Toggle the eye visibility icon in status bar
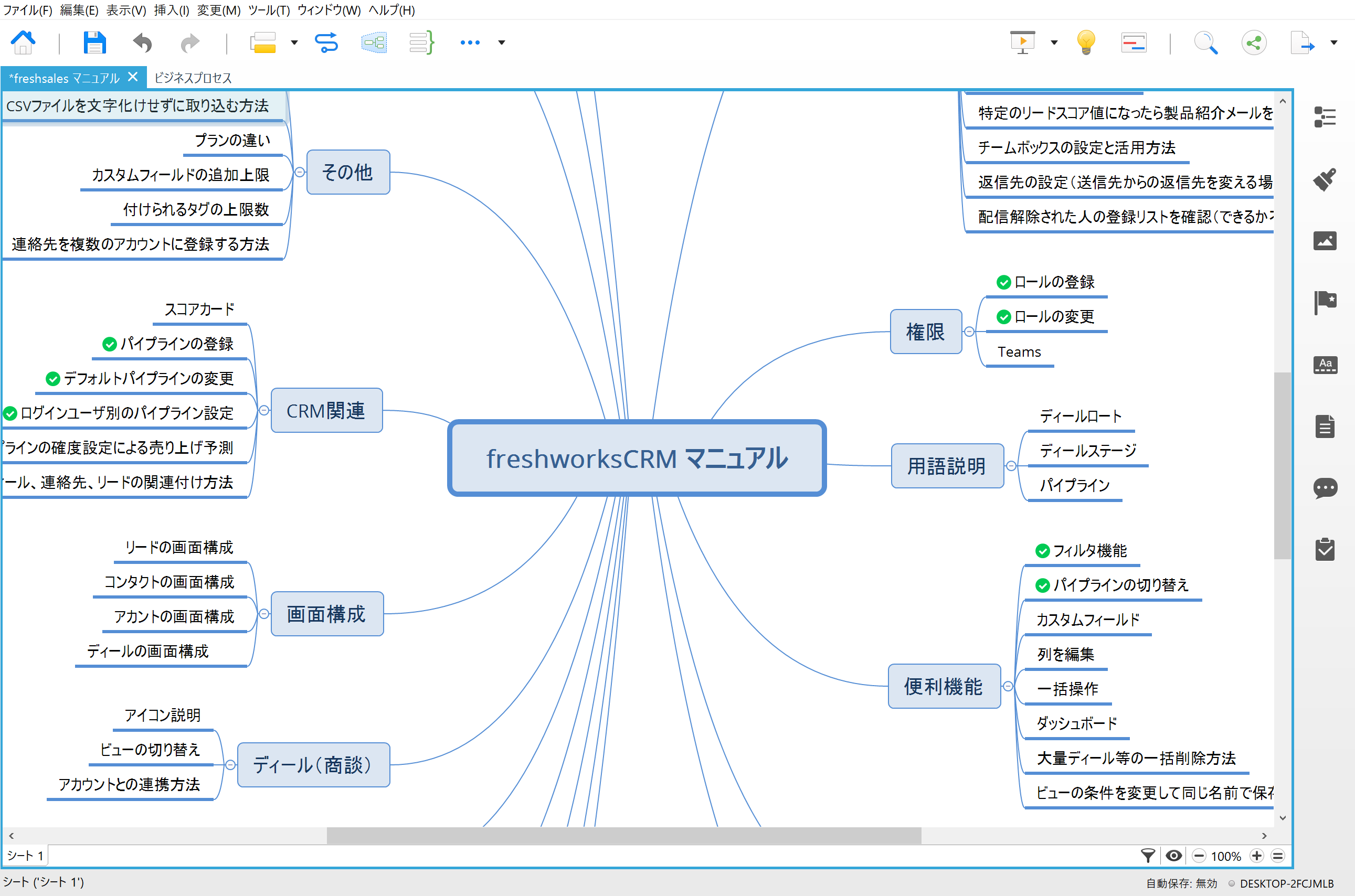This screenshot has width=1355, height=896. [1173, 856]
